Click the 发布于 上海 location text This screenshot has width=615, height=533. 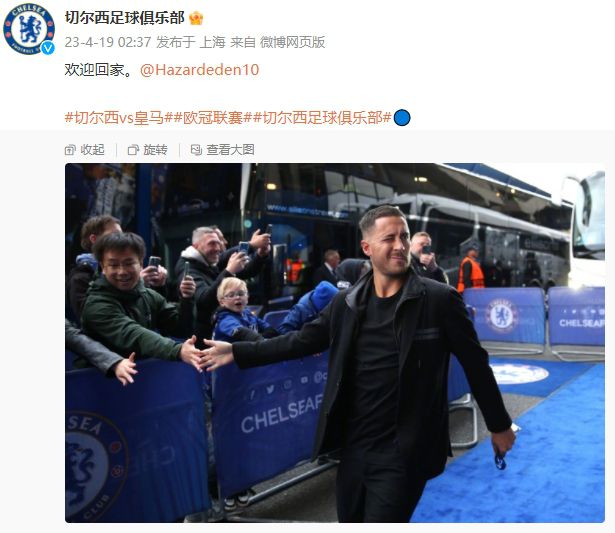(x=191, y=42)
